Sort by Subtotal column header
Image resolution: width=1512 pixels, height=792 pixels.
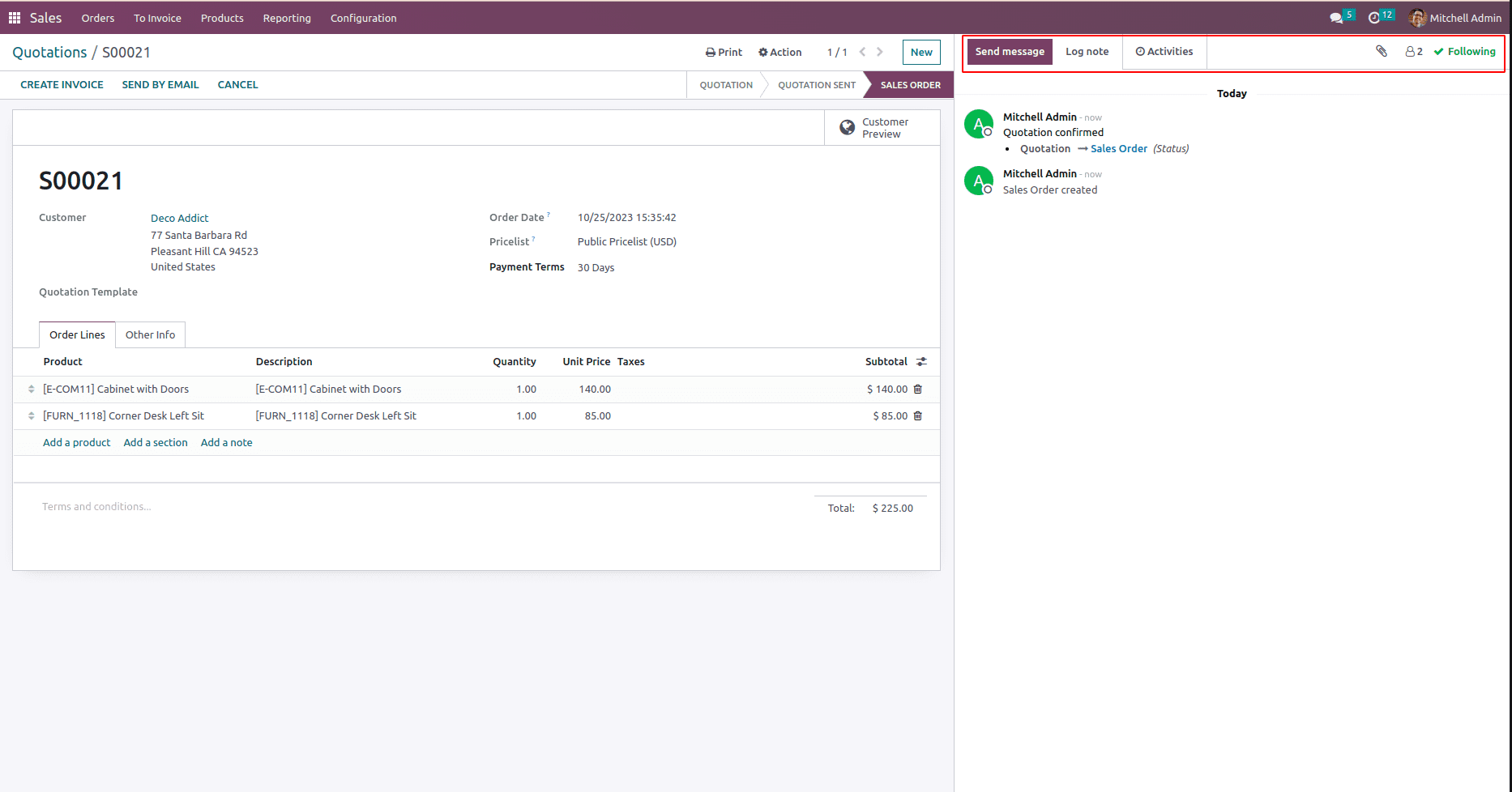[x=886, y=362]
